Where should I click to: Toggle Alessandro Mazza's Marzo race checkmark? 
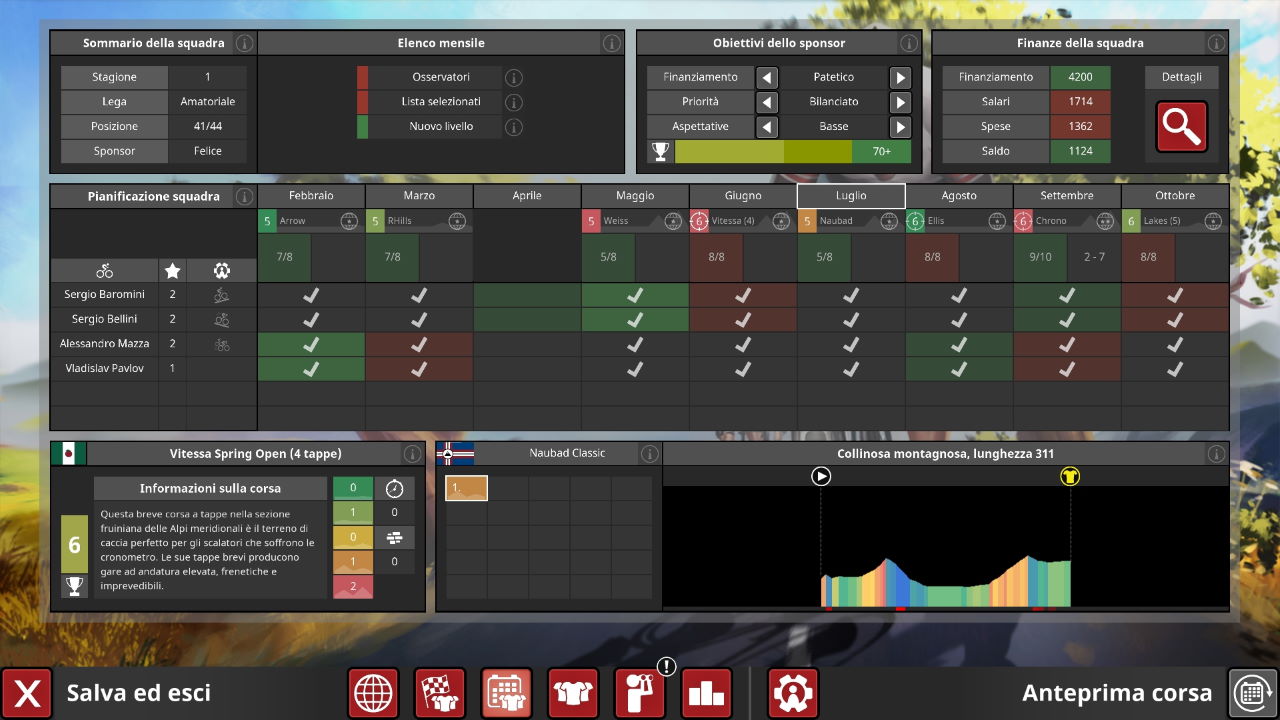pos(419,344)
